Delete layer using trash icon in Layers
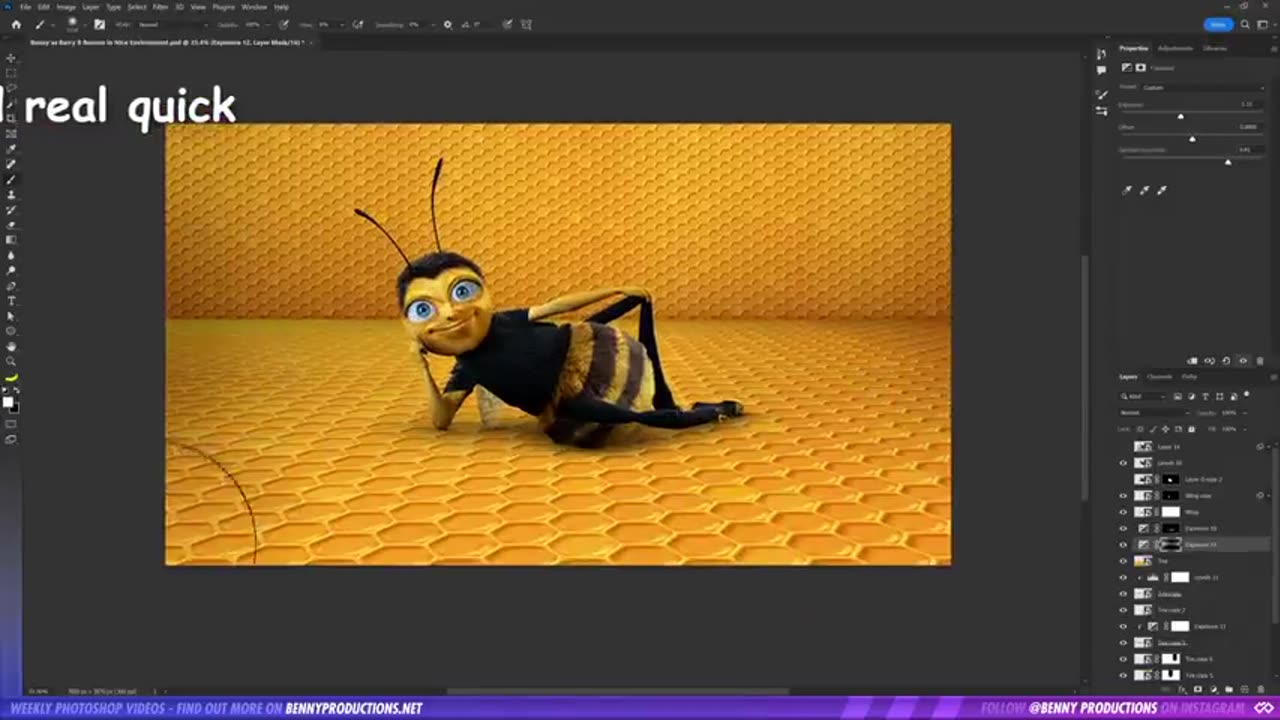 coord(1261,689)
